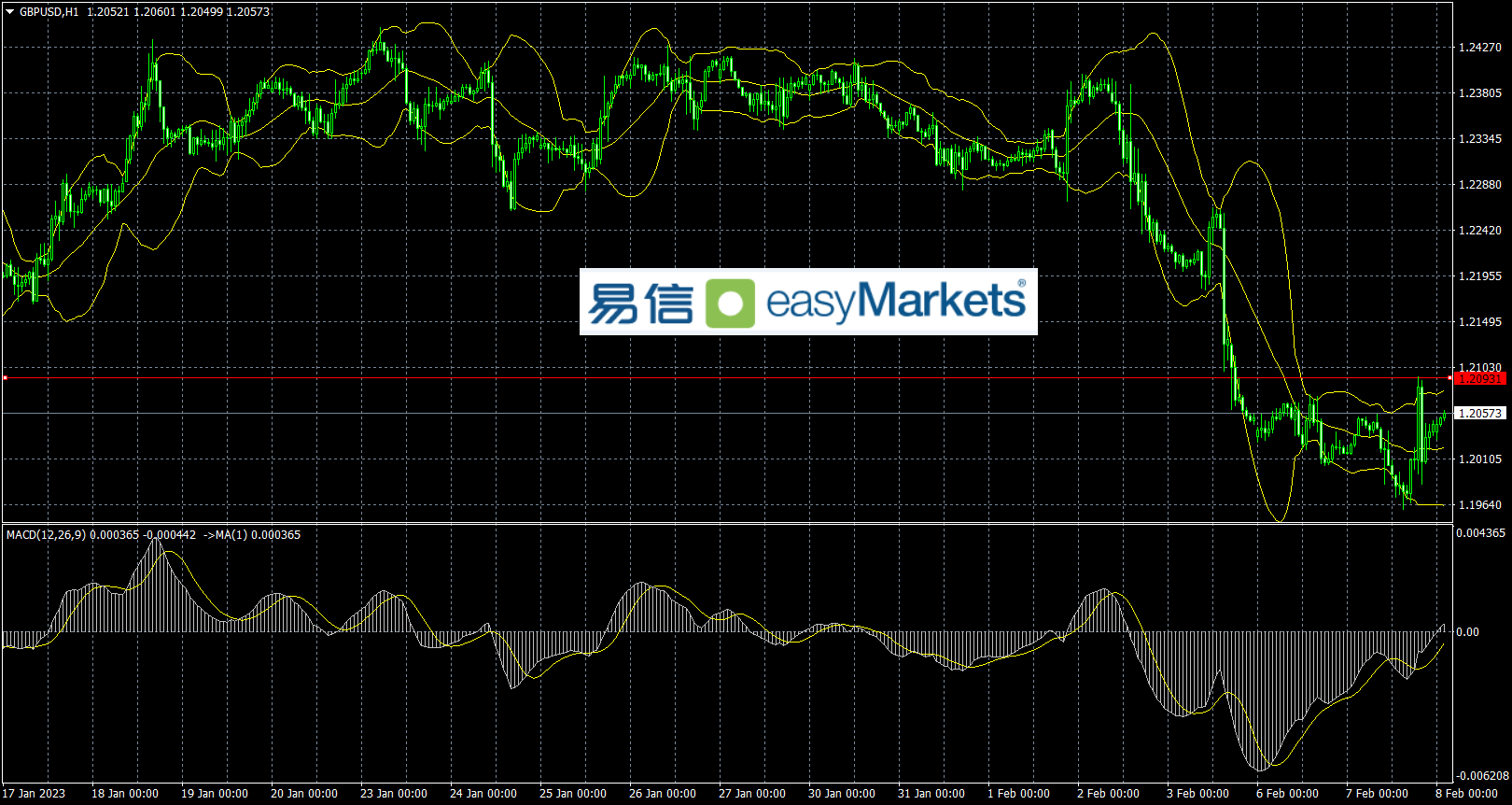Click the price scale value 1.22420
The height and width of the screenshot is (805, 1512).
1480,231
